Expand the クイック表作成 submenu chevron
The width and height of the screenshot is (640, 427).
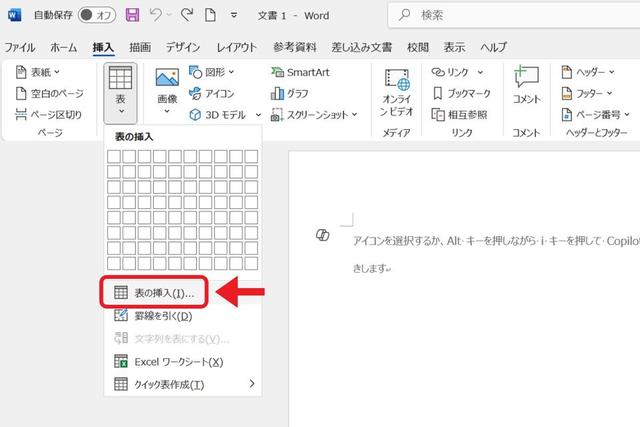click(x=252, y=384)
